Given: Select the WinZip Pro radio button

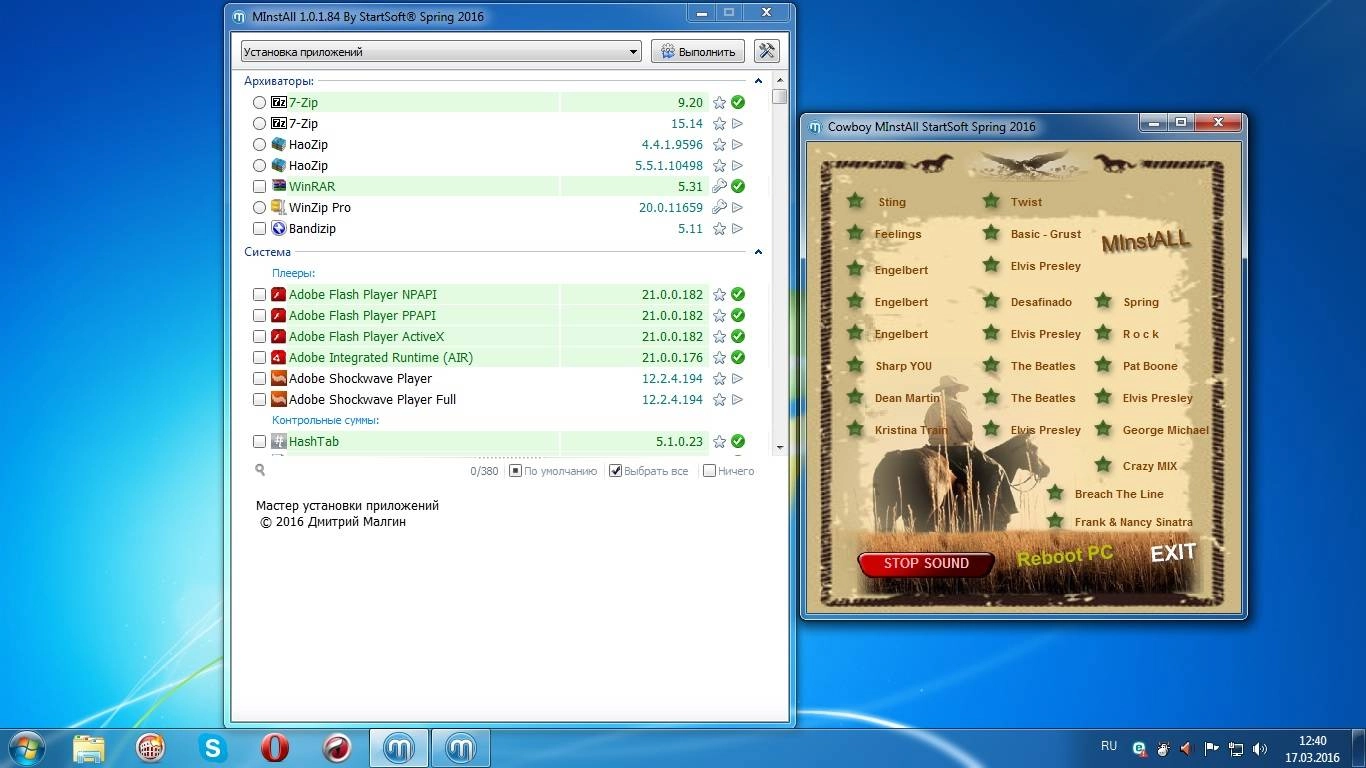Looking at the screenshot, I should point(260,207).
